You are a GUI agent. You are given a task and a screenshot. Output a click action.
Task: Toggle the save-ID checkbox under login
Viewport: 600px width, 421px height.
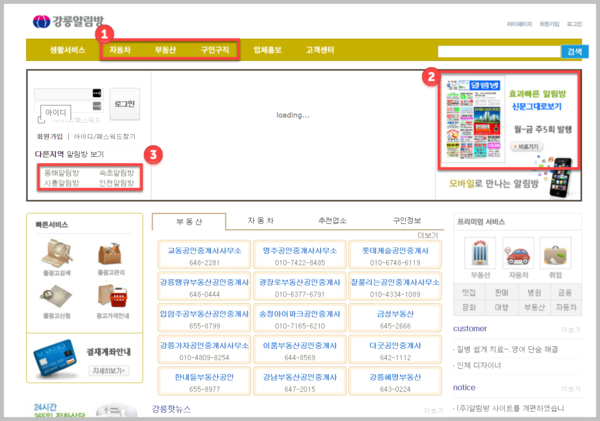pyautogui.click(x=41, y=120)
